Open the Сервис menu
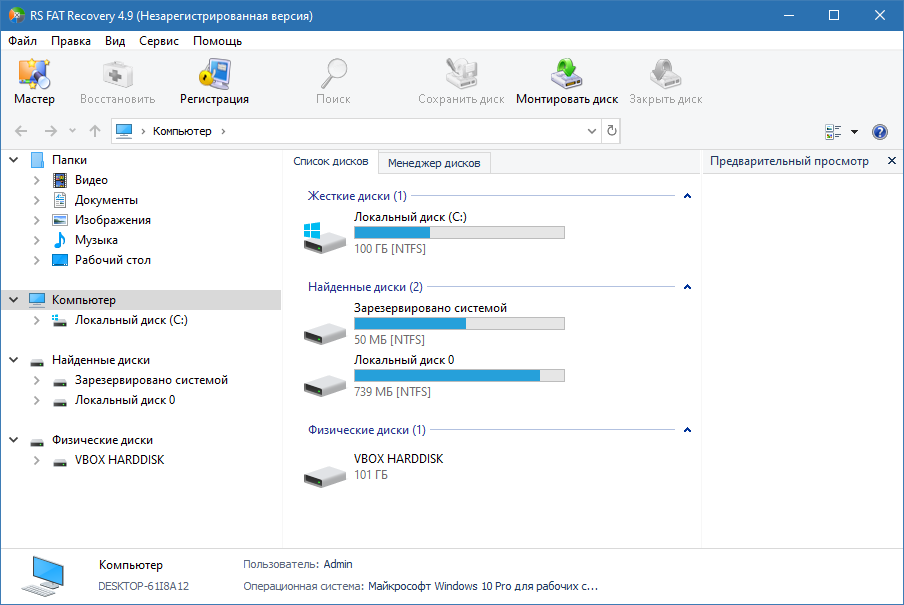Image resolution: width=904 pixels, height=605 pixels. point(159,41)
